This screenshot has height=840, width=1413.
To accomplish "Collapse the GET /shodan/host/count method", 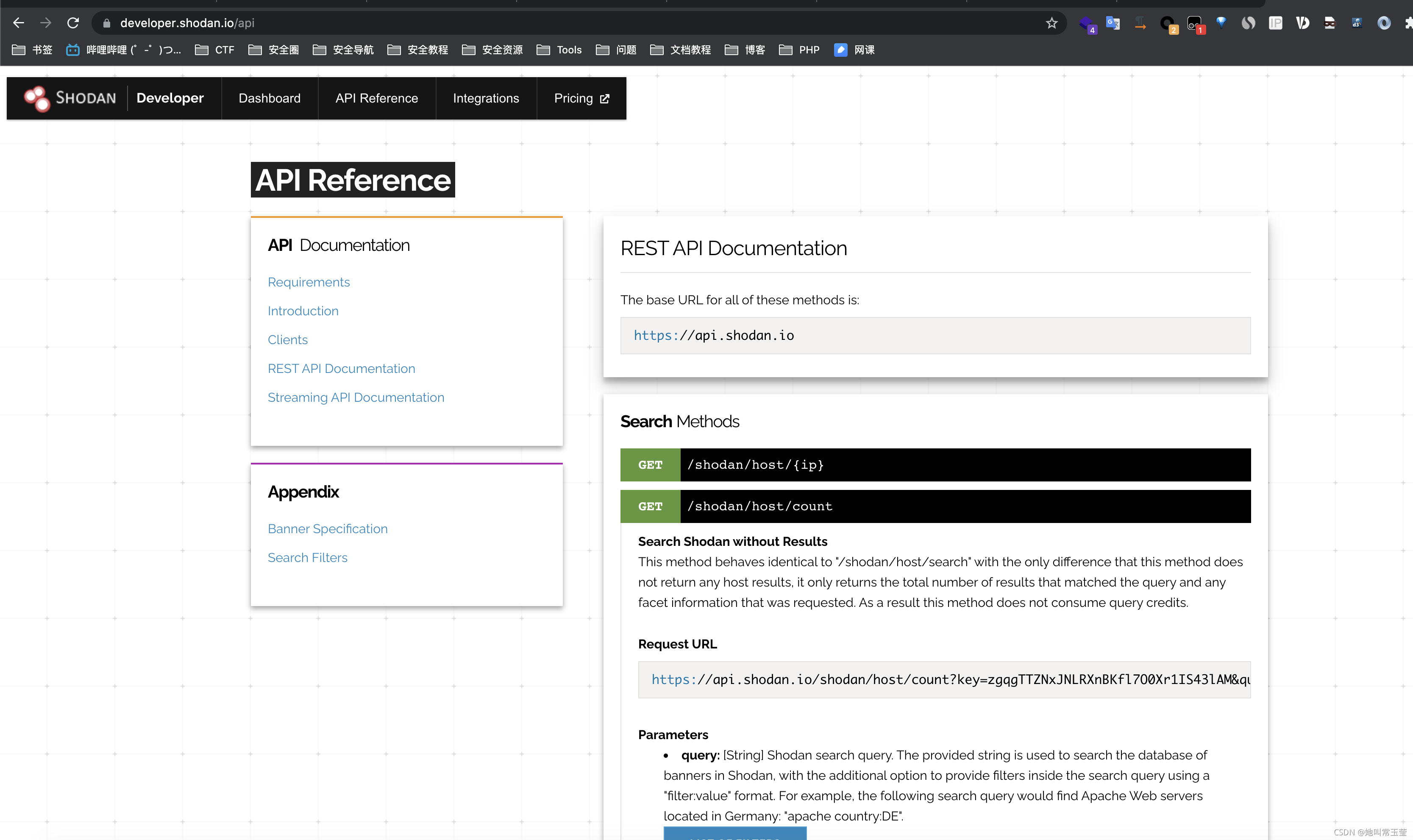I will coord(935,506).
